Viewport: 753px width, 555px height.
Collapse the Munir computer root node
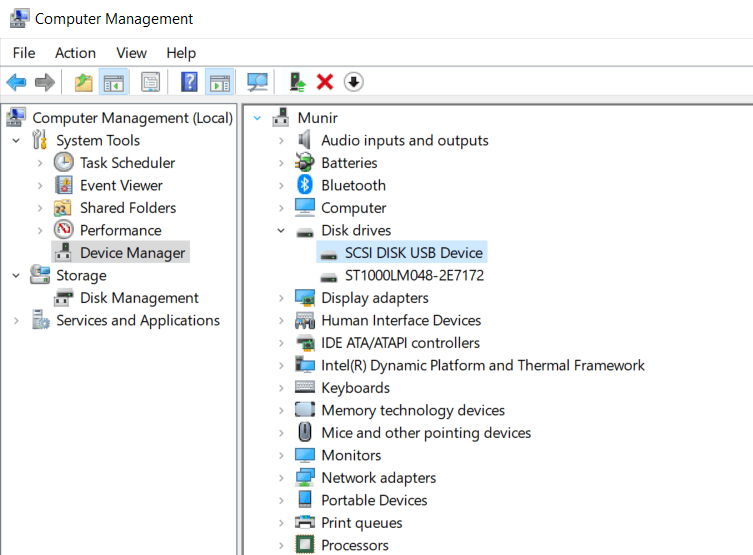coord(257,118)
